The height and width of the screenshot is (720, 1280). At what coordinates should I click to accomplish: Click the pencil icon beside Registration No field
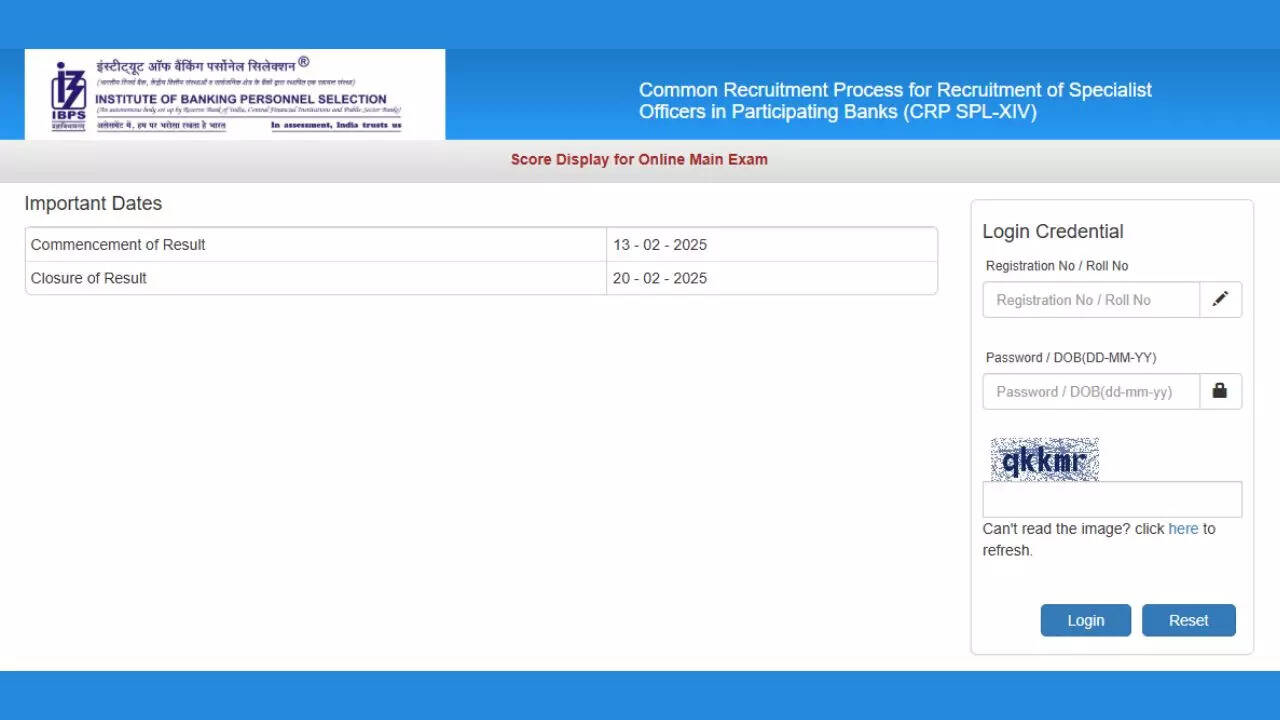click(x=1220, y=299)
